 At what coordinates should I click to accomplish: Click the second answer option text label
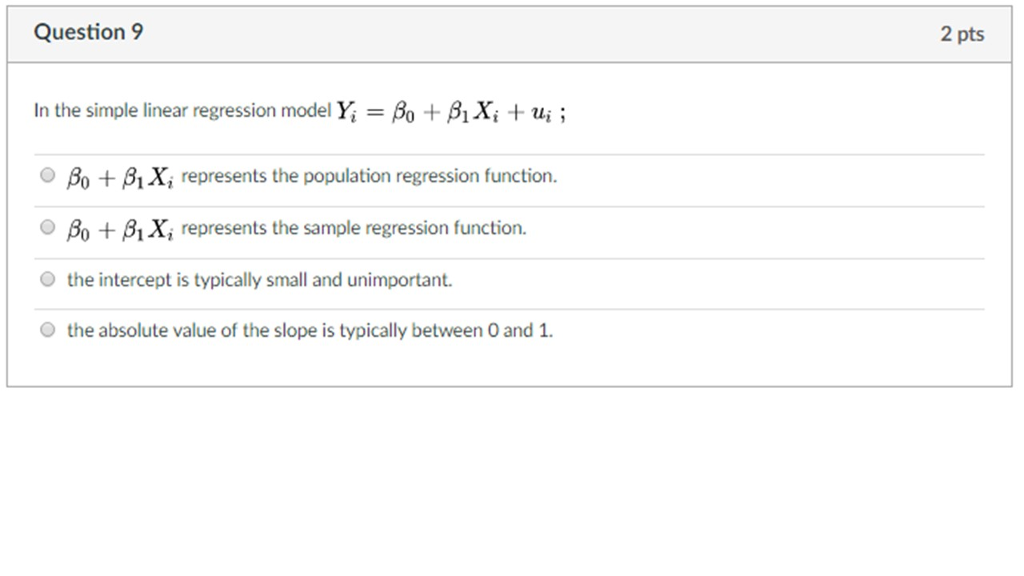tap(300, 226)
